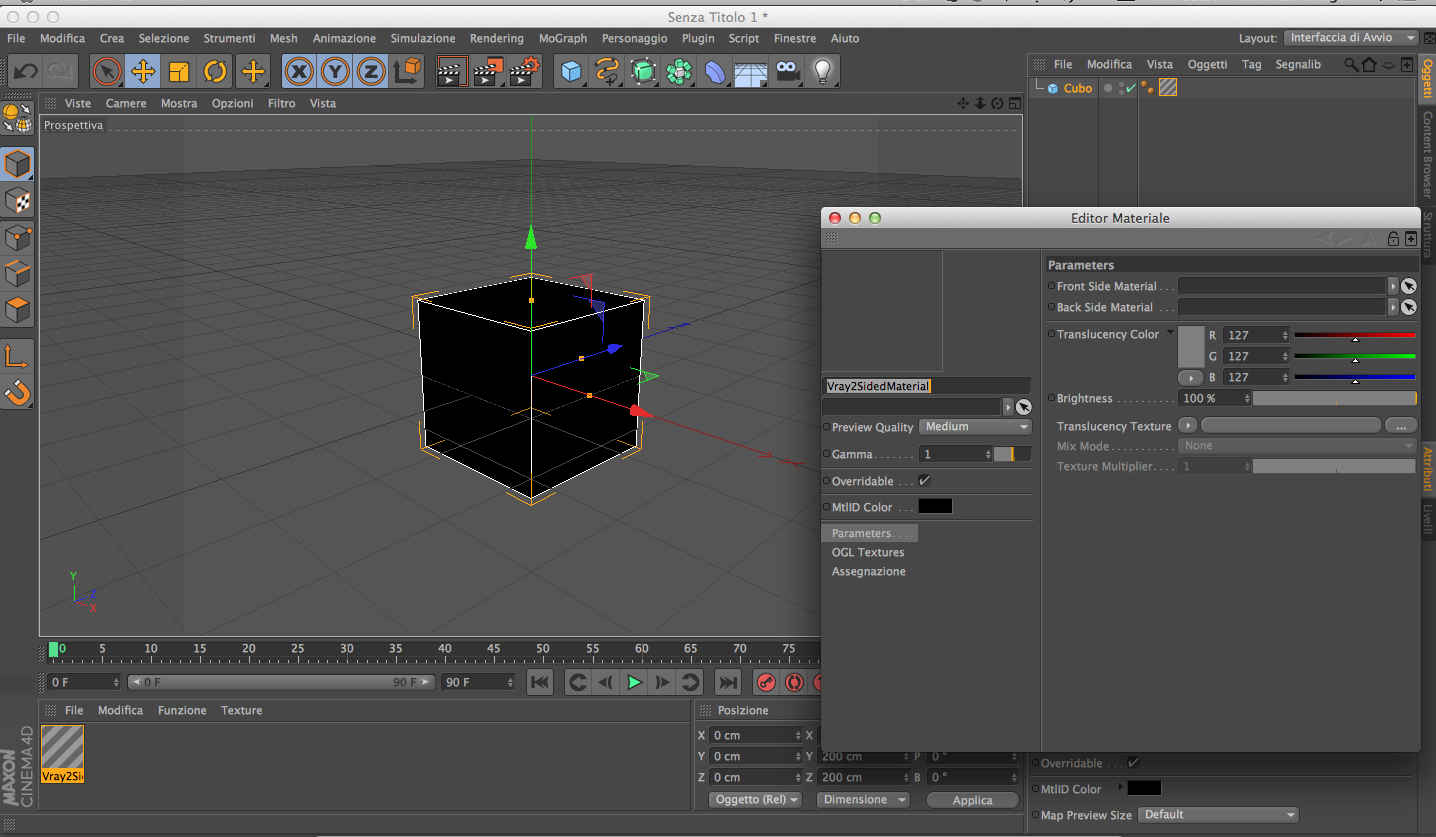Select the Rotate tool icon
Viewport: 1436px width, 837px height.
pos(215,71)
